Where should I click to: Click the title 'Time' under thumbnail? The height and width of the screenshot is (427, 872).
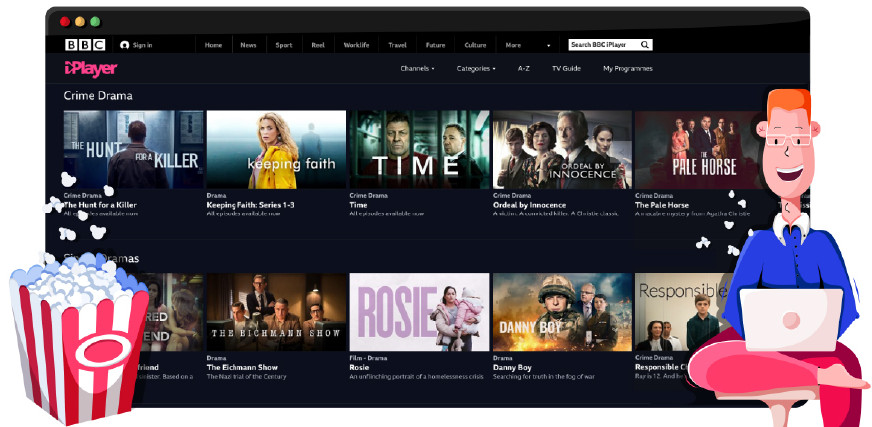coord(358,205)
